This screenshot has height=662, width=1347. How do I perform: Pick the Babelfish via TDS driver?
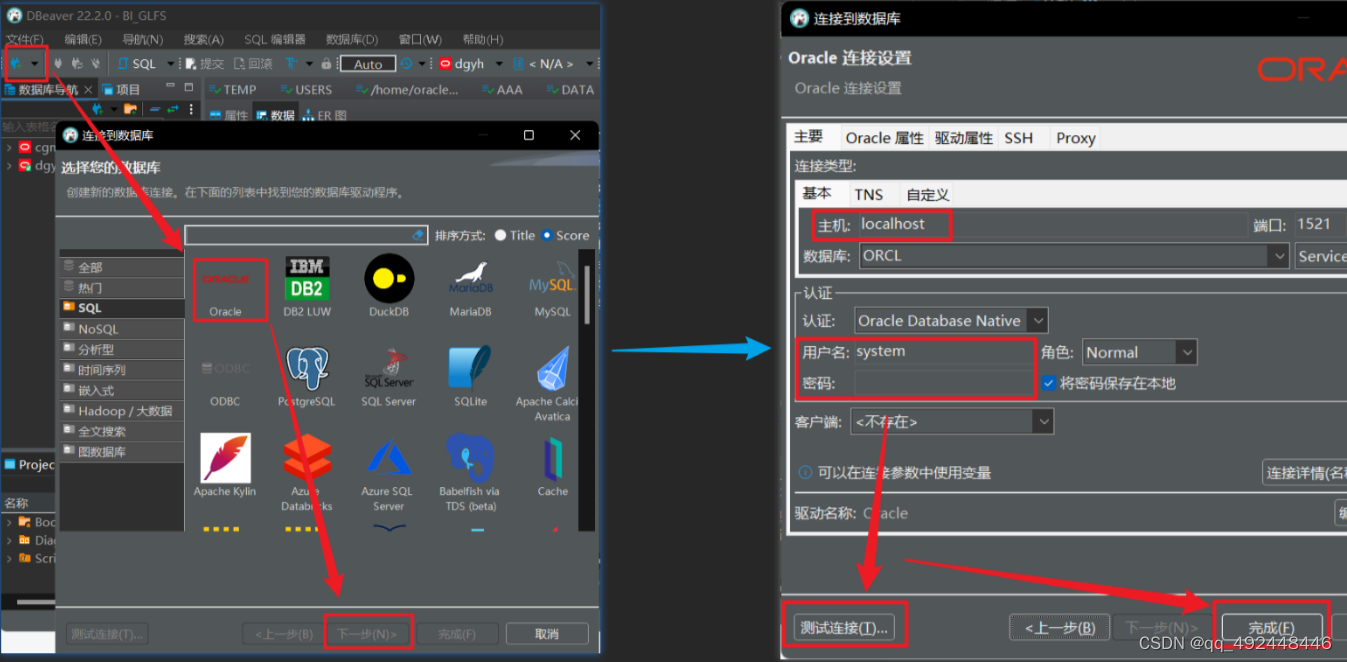pyautogui.click(x=470, y=473)
